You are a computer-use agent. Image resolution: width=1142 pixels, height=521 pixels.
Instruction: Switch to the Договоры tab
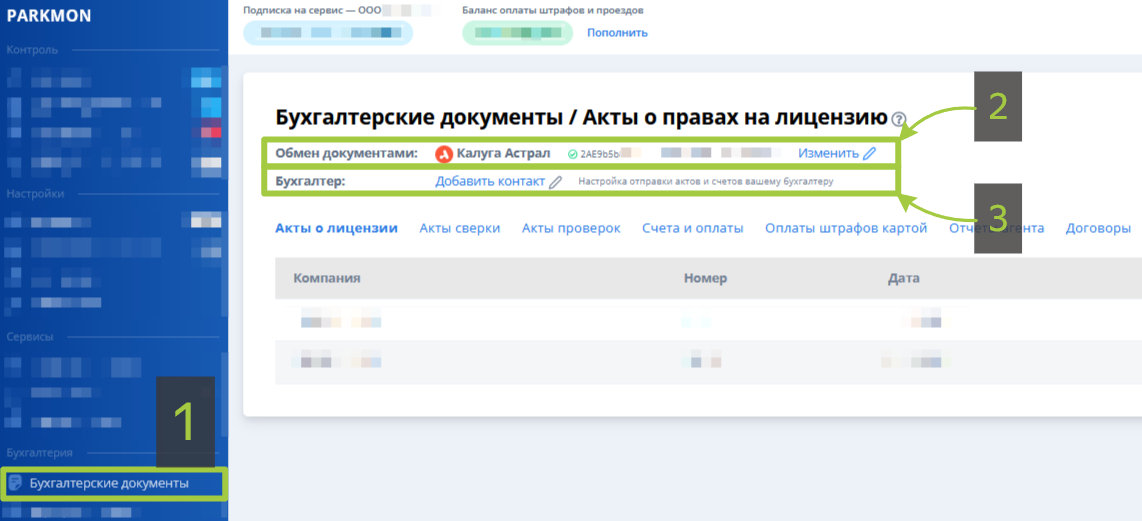coord(1098,228)
